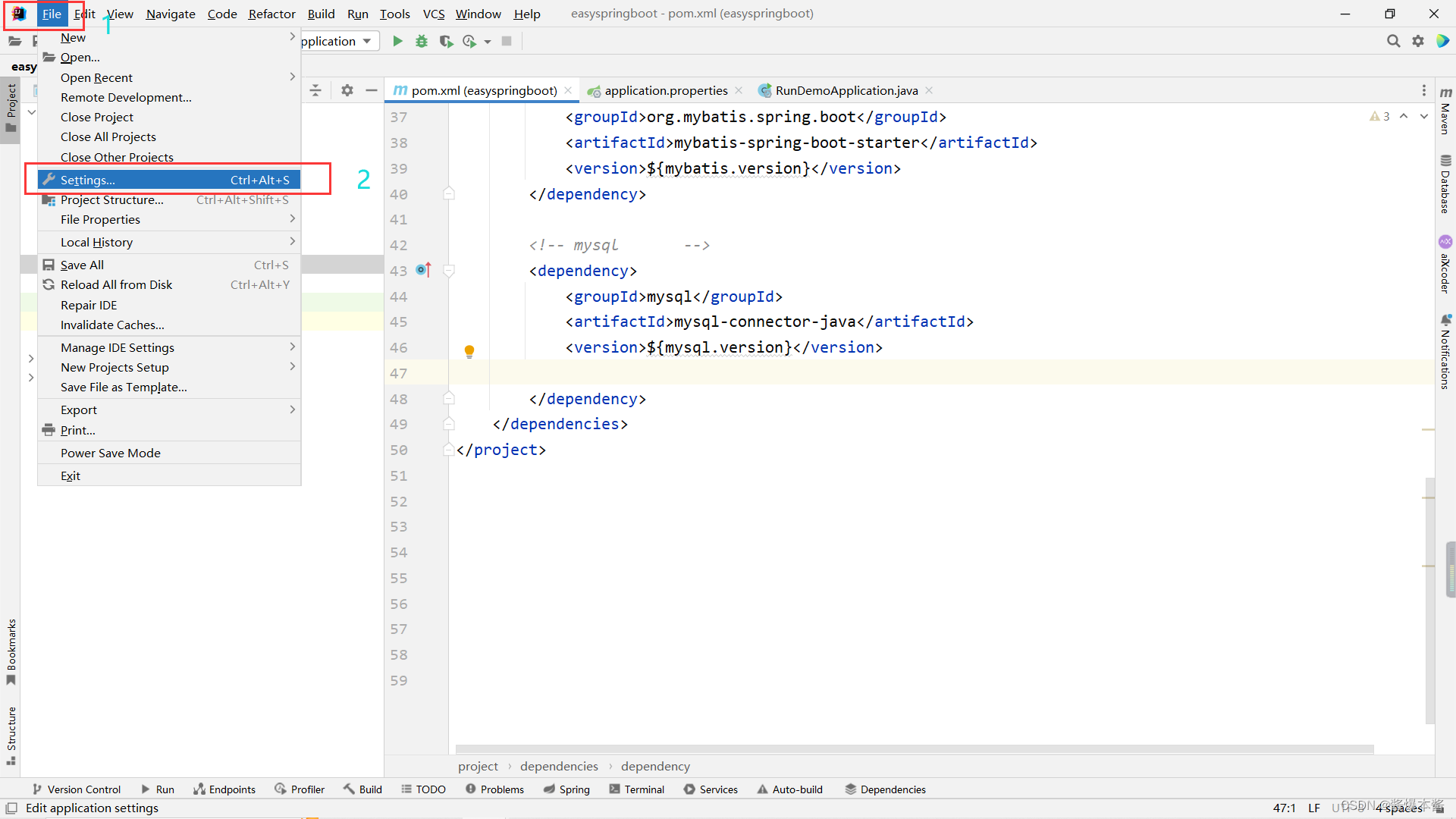Collapse the dependency fold marker on line 43
The width and height of the screenshot is (1456, 819).
tap(449, 271)
